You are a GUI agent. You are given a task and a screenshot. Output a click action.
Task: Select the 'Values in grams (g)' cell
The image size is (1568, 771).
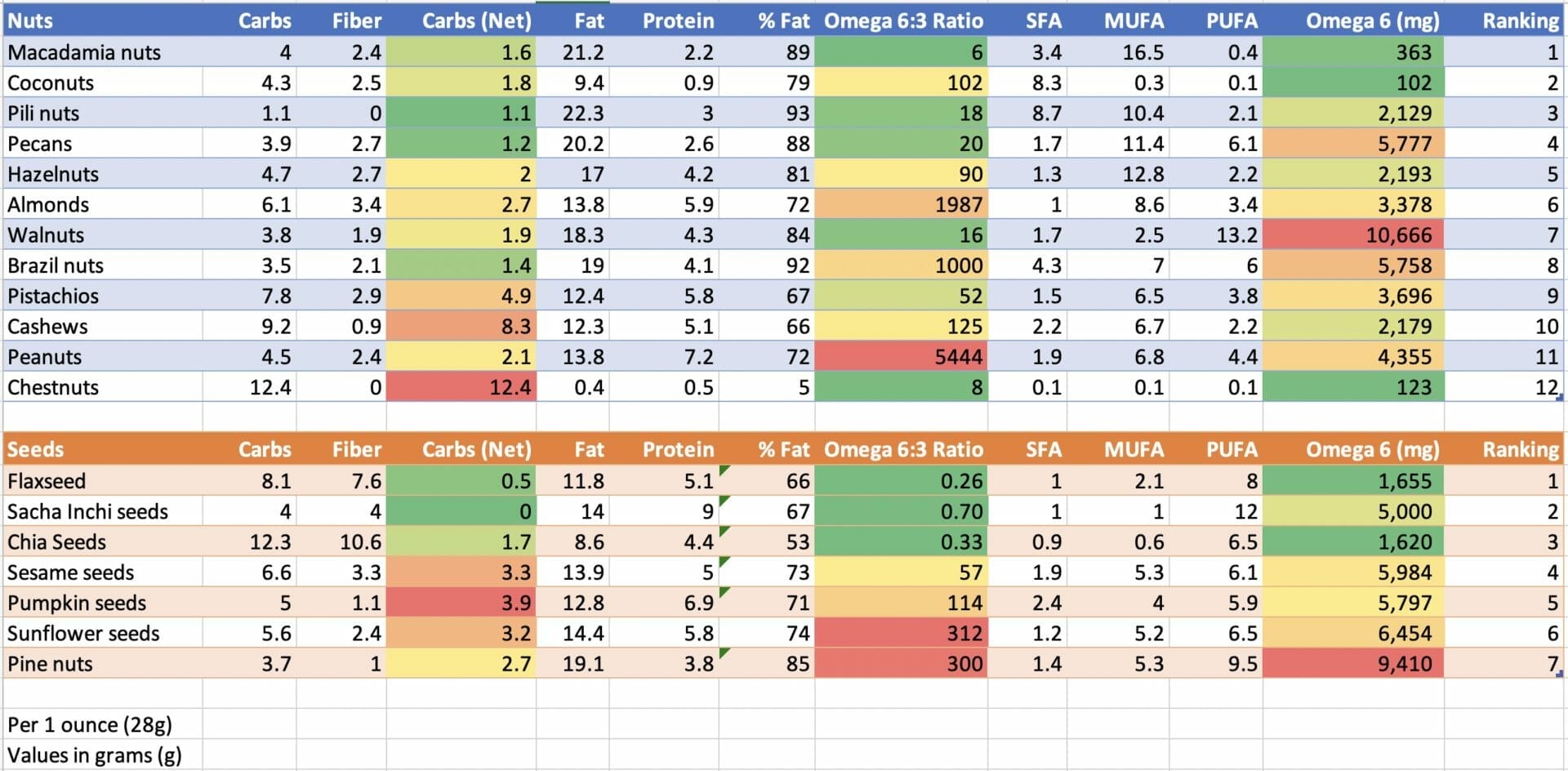(102, 755)
